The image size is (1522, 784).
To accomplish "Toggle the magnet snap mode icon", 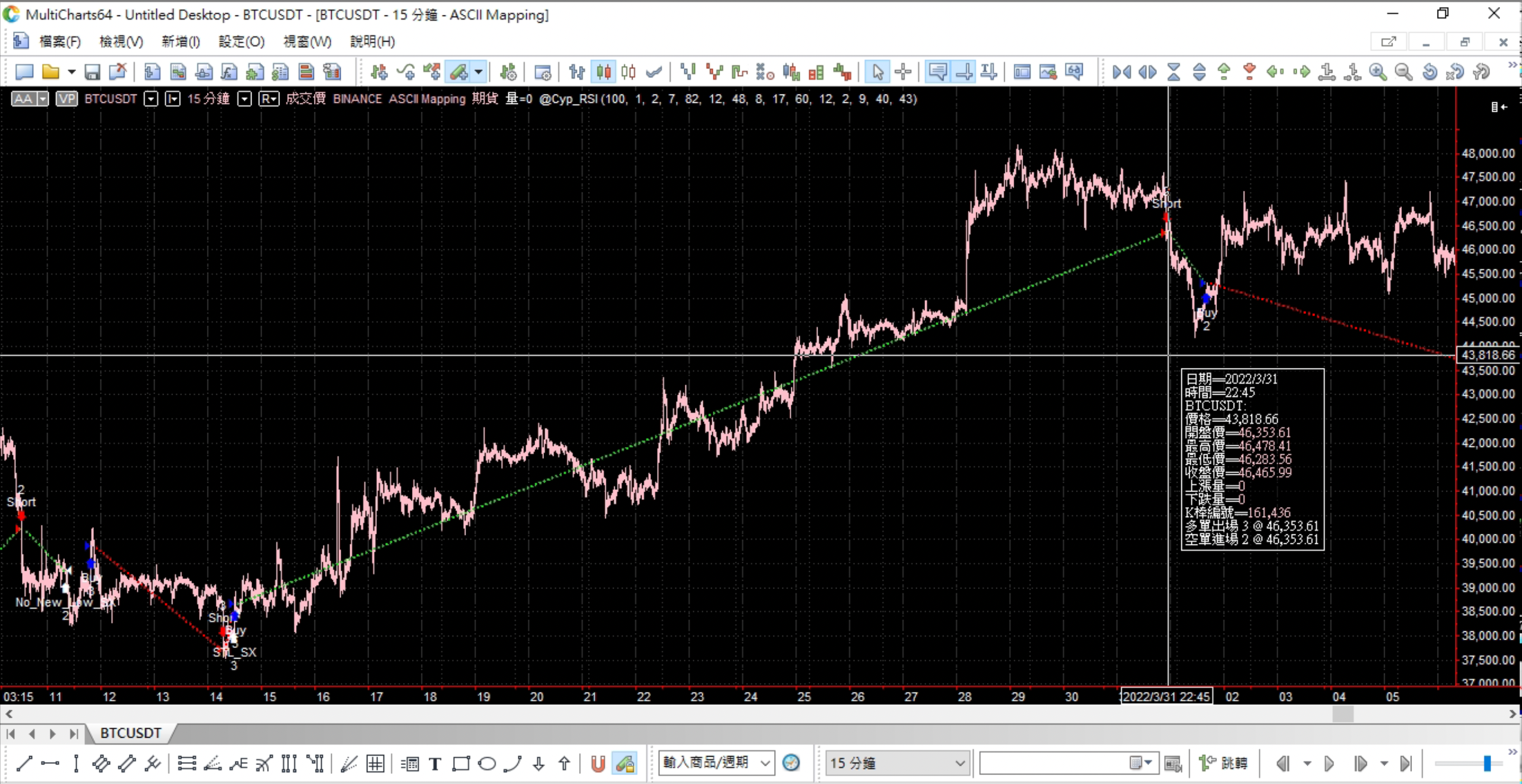I will pos(598,764).
